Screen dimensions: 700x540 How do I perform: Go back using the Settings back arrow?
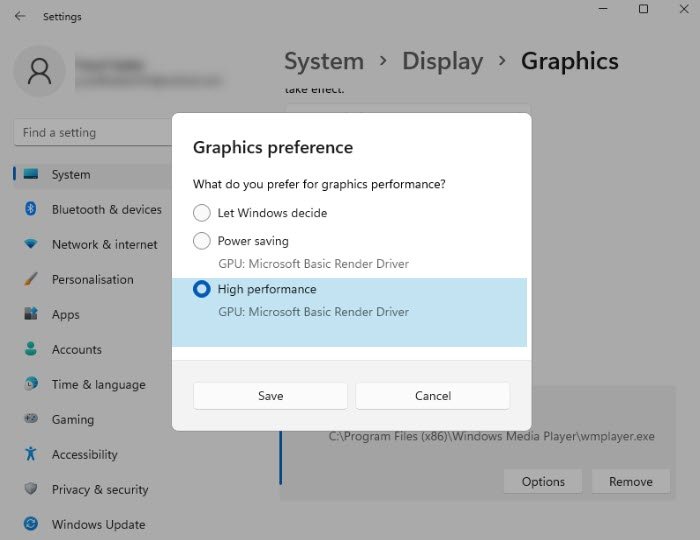(x=21, y=16)
